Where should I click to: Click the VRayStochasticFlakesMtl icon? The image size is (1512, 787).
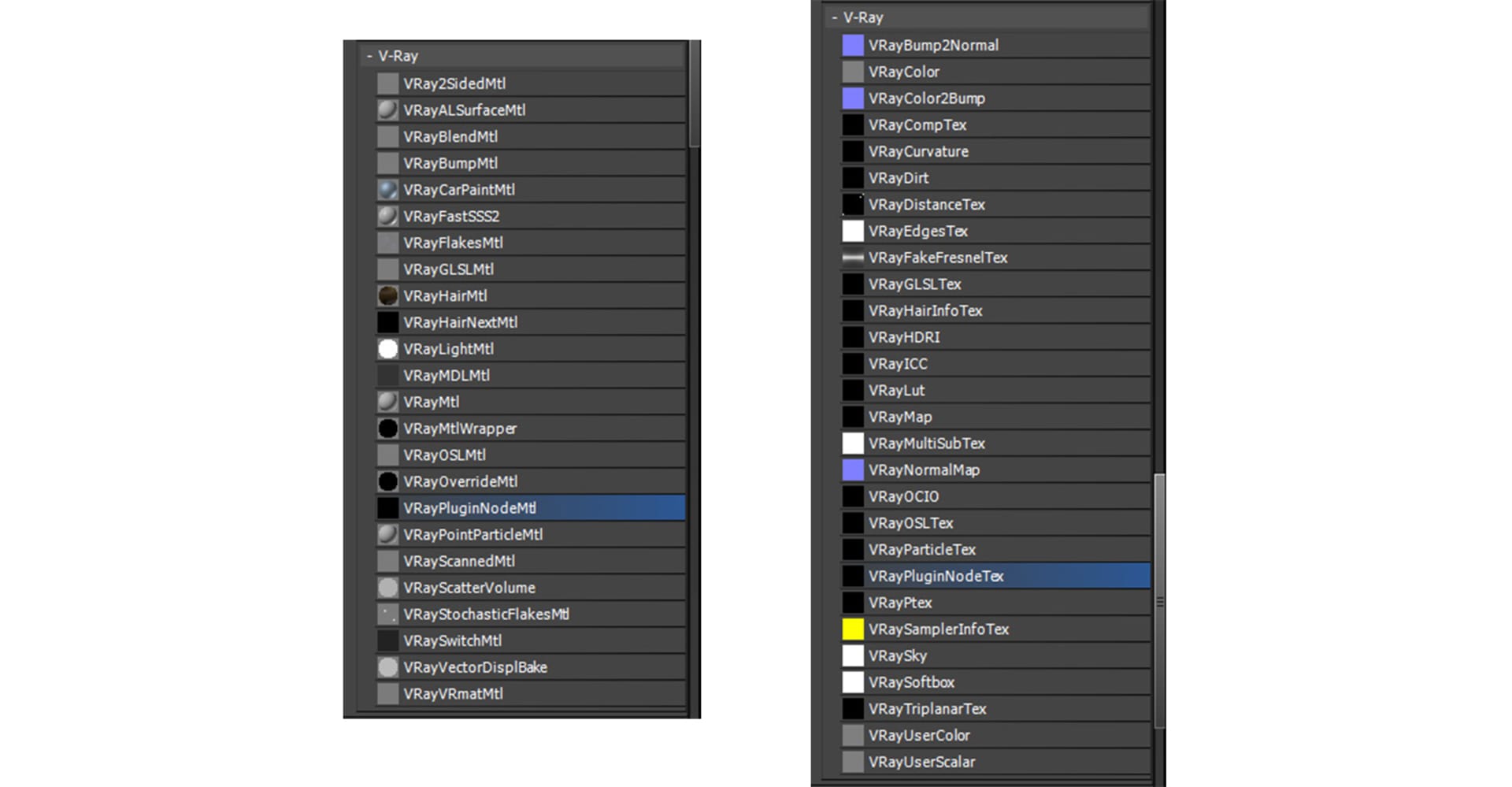(x=387, y=614)
